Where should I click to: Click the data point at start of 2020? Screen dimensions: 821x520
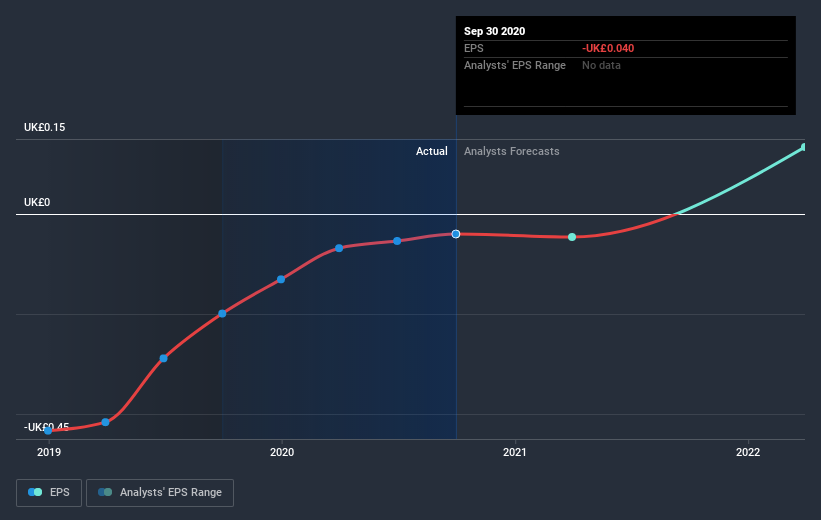coord(281,280)
